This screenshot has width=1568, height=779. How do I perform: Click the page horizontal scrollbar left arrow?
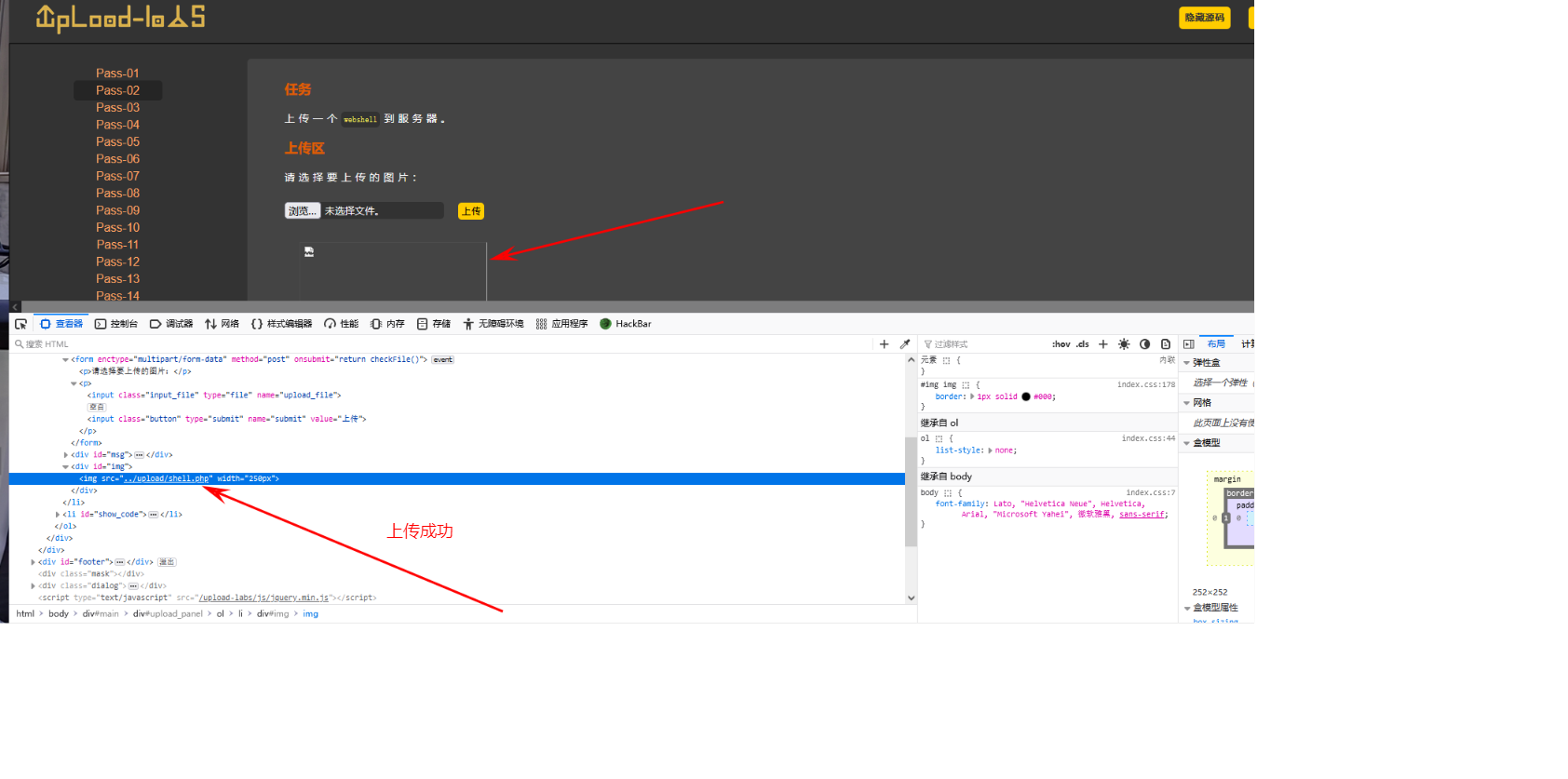(x=15, y=306)
